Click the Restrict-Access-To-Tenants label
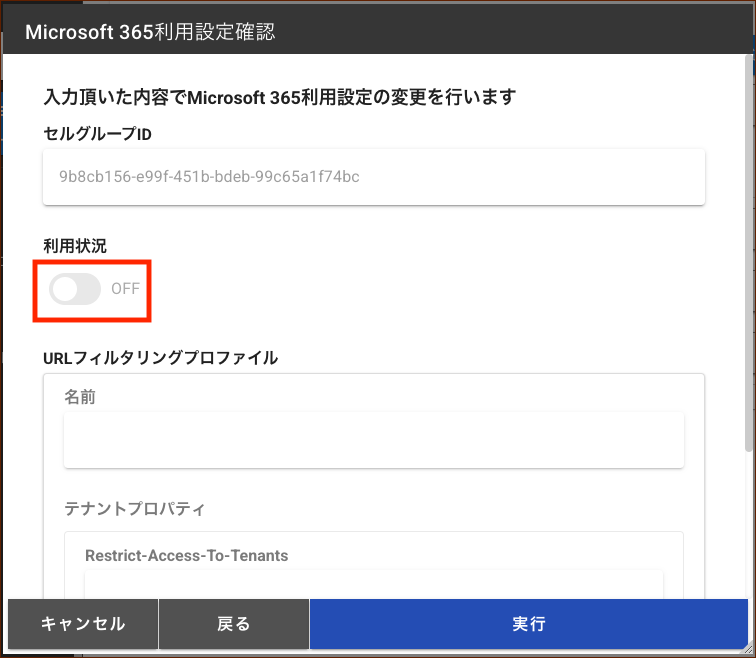Viewport: 756px width, 658px height. pos(187,554)
